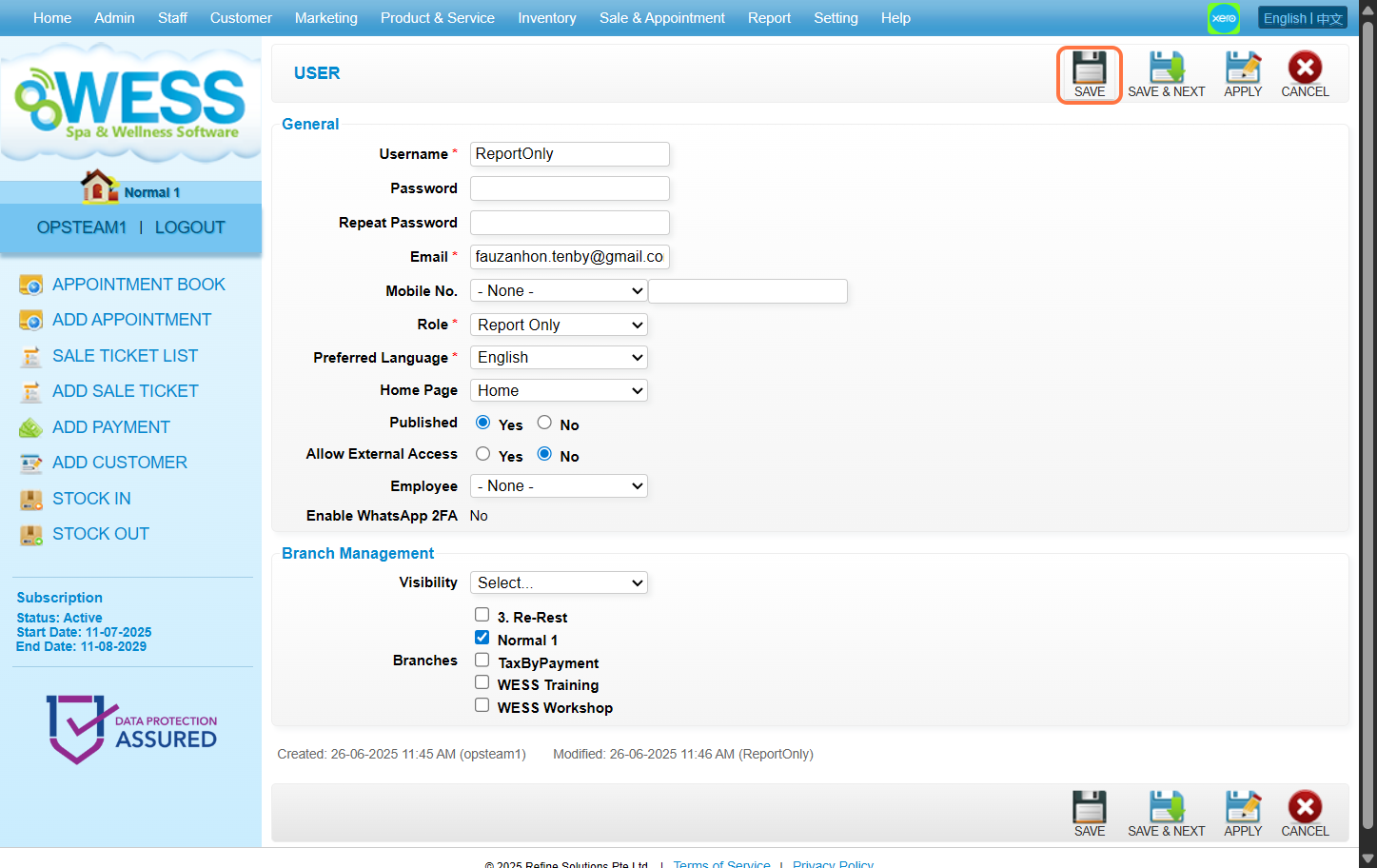Screen dimensions: 1377x868
Task: Click into the Password field
Action: pos(569,188)
